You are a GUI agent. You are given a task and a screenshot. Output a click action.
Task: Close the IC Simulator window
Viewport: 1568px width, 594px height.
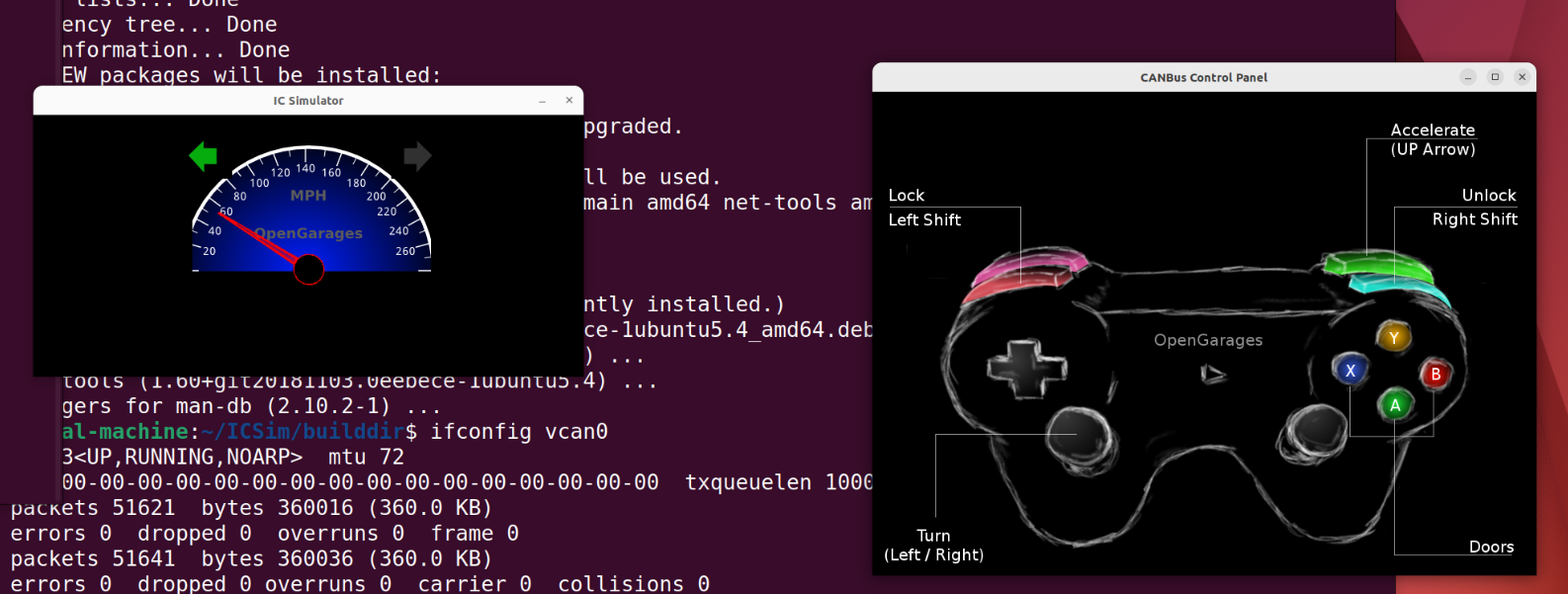[x=569, y=101]
